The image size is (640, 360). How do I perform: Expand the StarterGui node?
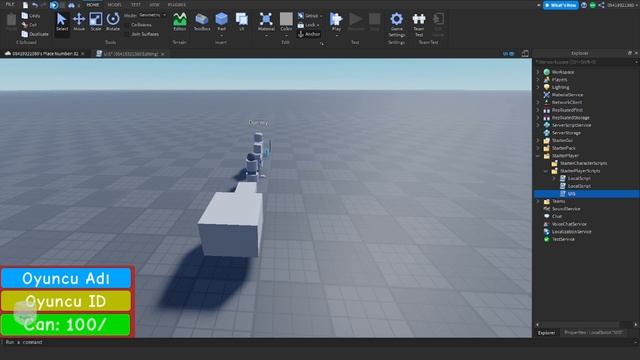point(538,140)
